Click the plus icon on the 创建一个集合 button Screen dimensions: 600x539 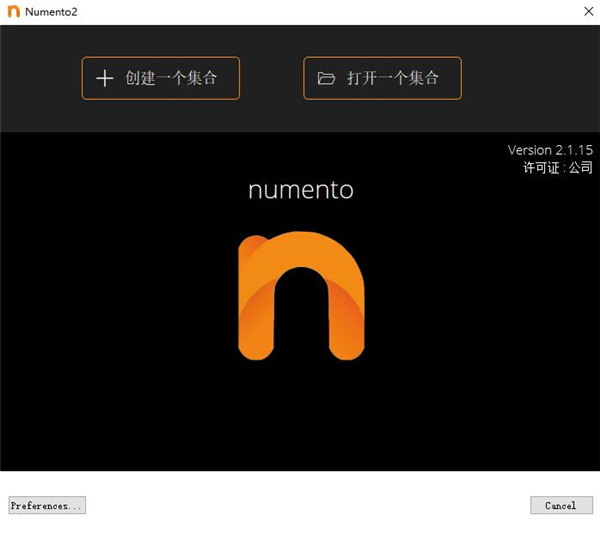104,78
